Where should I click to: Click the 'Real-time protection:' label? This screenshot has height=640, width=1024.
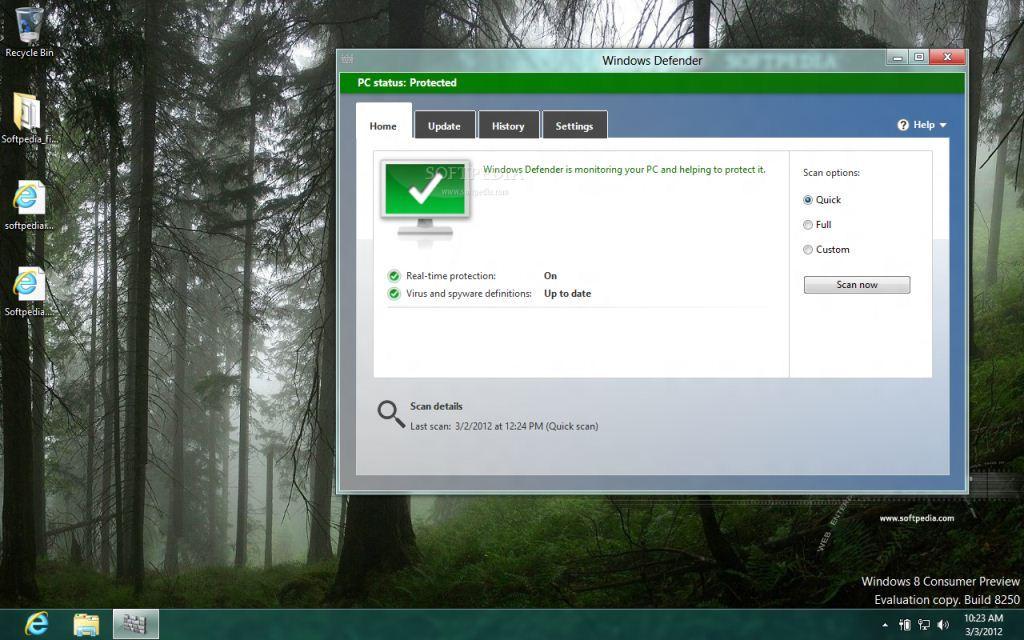tap(451, 276)
